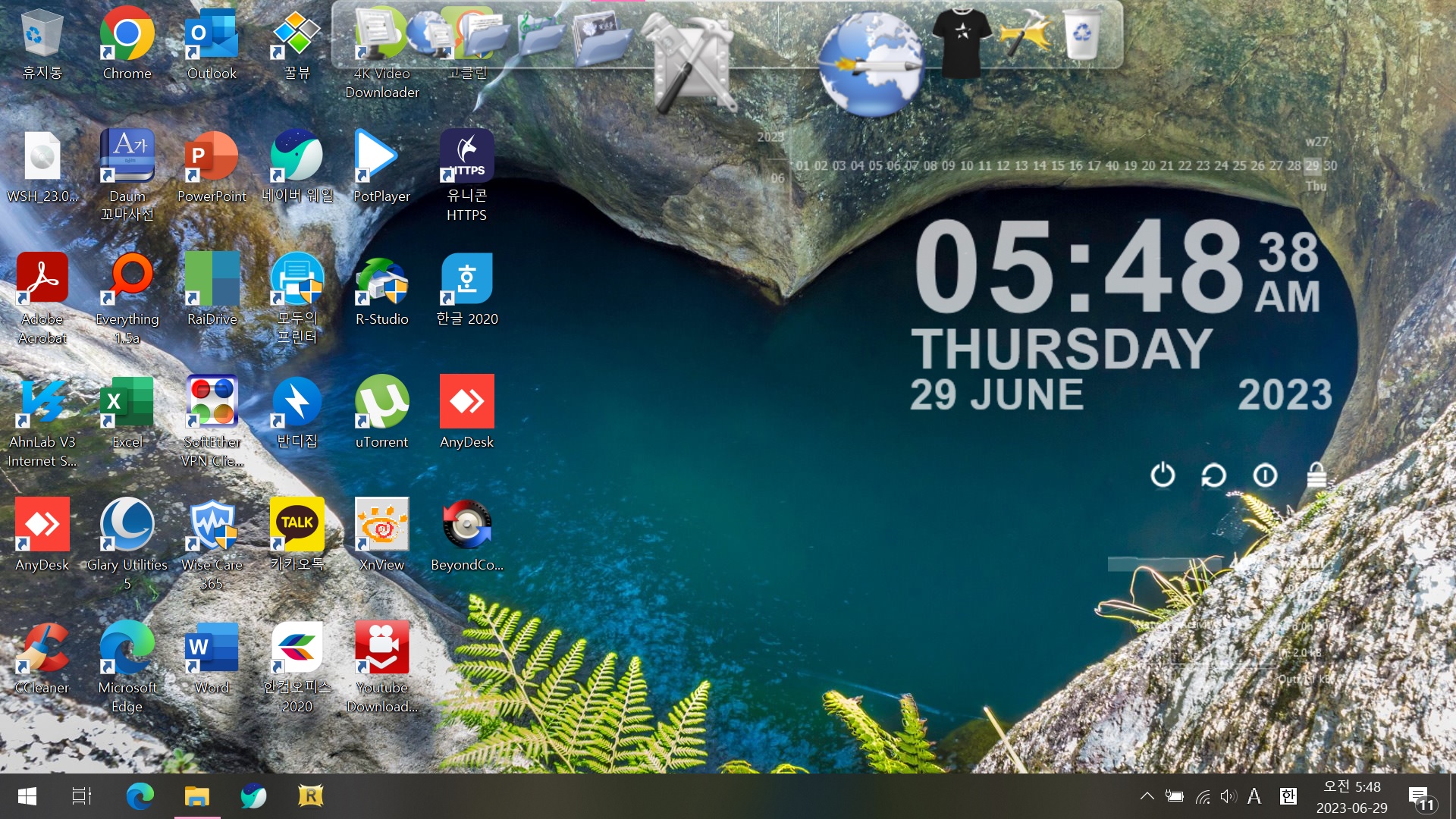Open the battery status tray icon
Image resolution: width=1456 pixels, height=819 pixels.
click(1175, 796)
